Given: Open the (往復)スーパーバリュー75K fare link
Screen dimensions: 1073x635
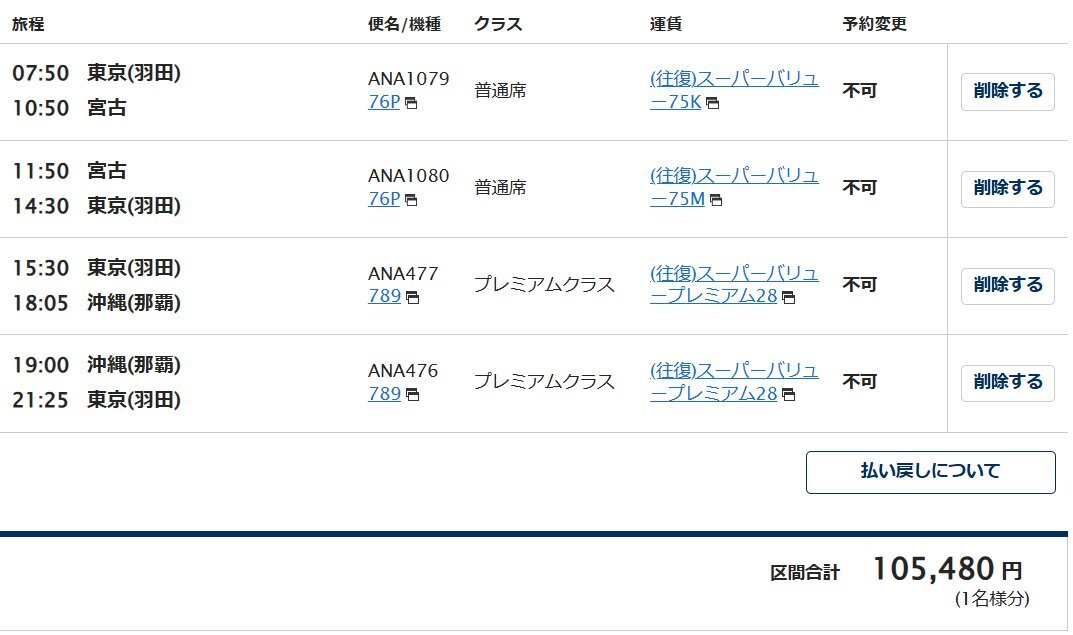Looking at the screenshot, I should tap(734, 90).
